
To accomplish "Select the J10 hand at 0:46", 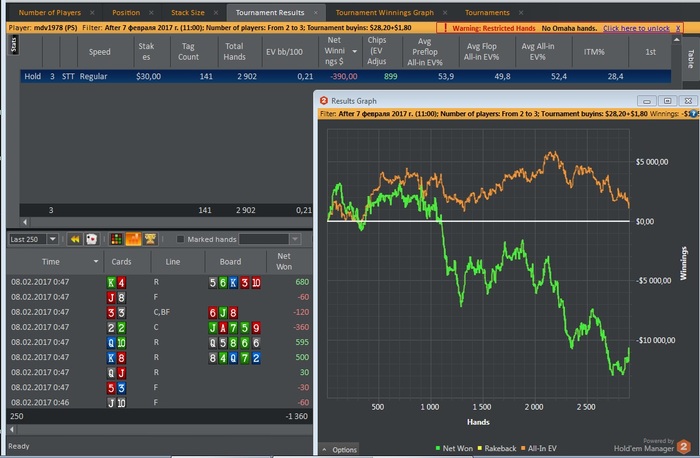I will (160, 402).
